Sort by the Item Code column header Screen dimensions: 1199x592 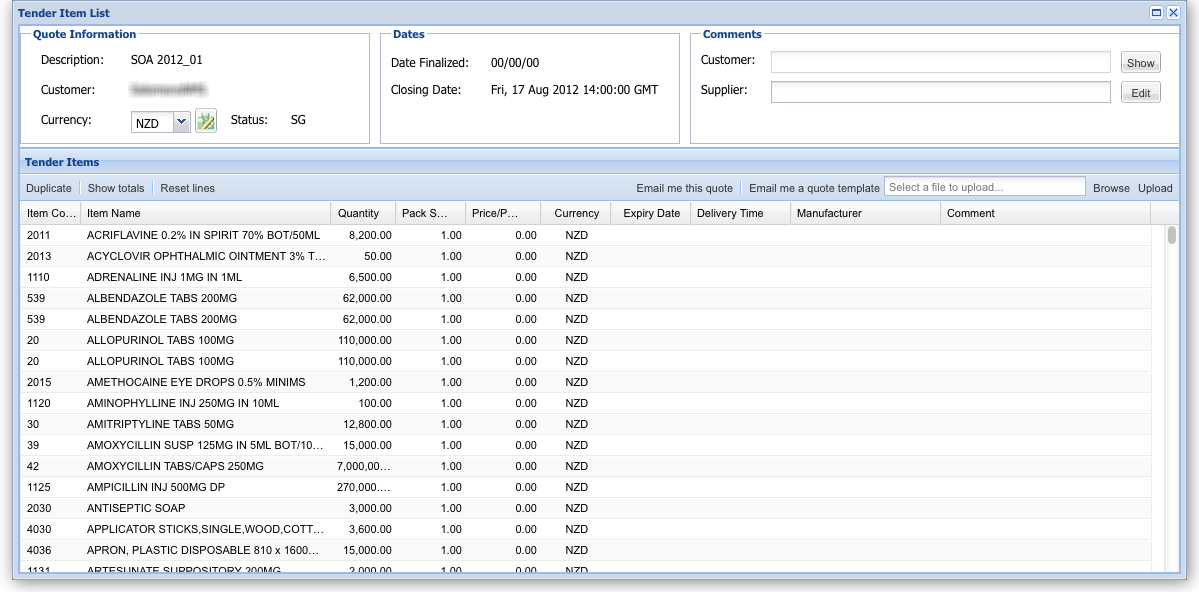(x=50, y=213)
